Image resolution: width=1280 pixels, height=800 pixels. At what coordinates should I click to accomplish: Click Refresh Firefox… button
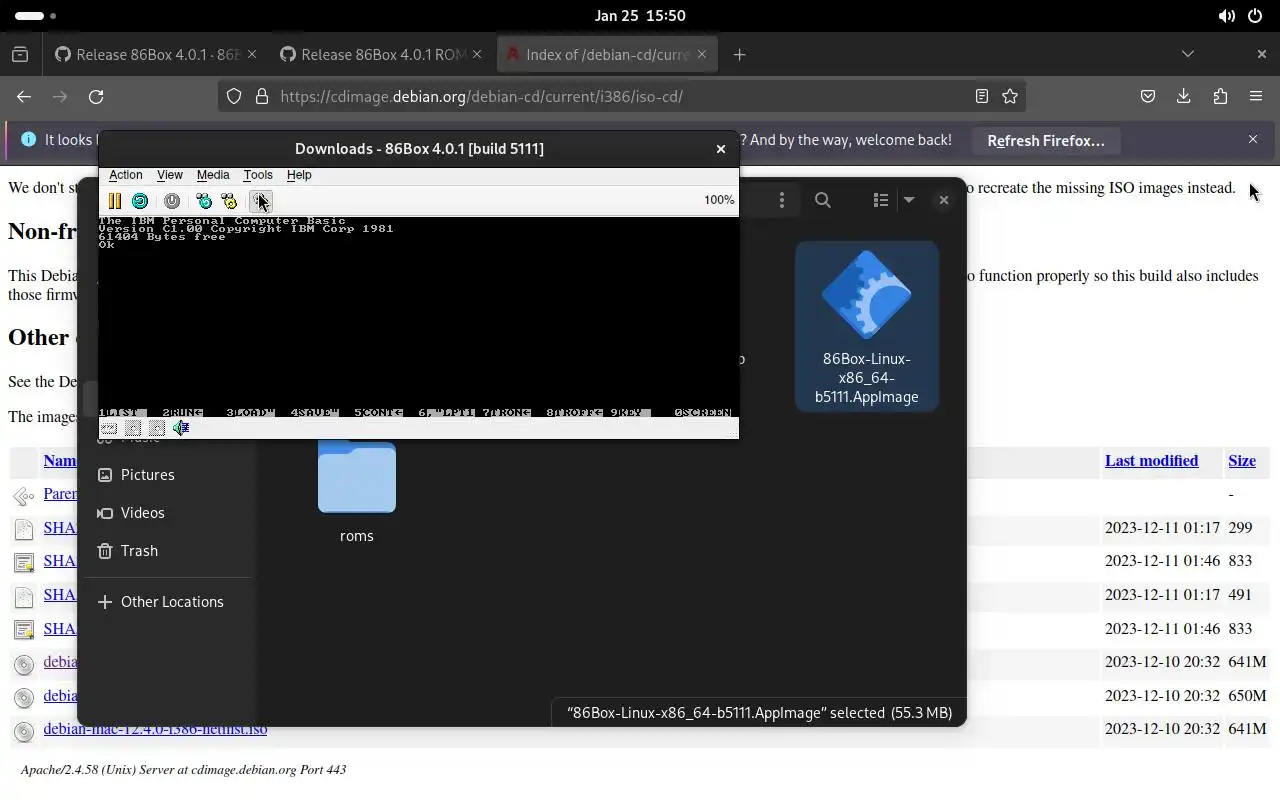point(1046,141)
